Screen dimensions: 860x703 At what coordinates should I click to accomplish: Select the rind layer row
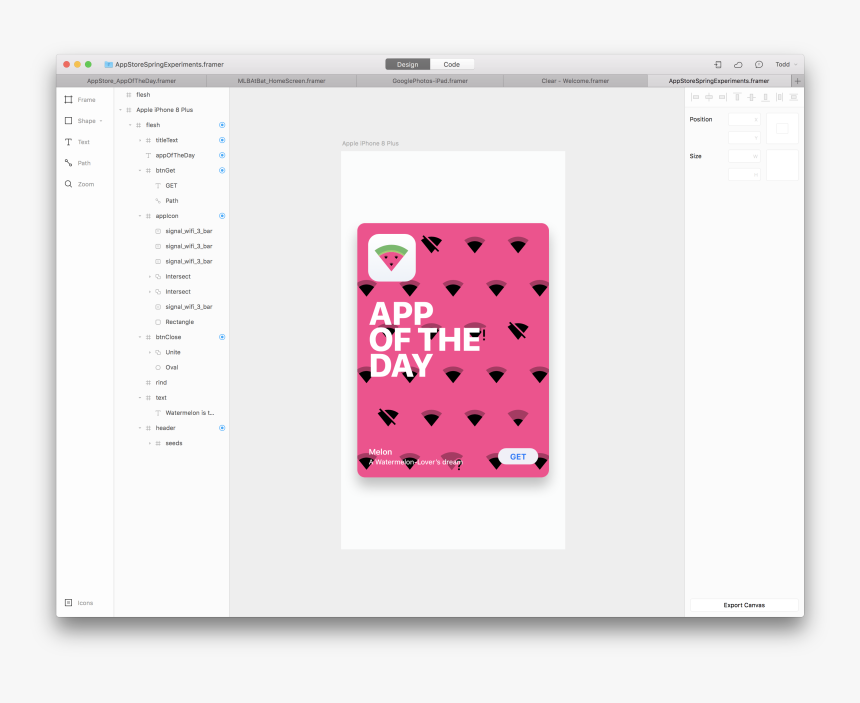(x=172, y=383)
